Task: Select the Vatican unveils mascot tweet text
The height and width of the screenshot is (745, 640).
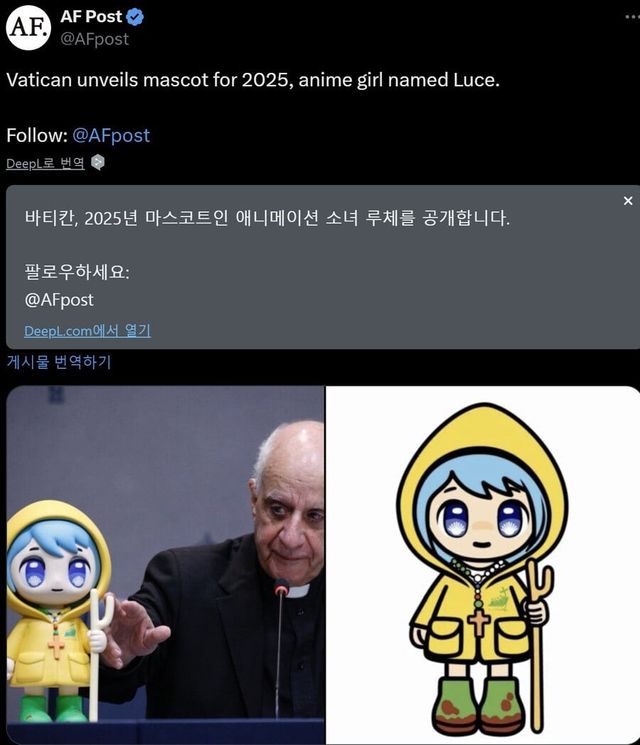Action: pos(253,80)
